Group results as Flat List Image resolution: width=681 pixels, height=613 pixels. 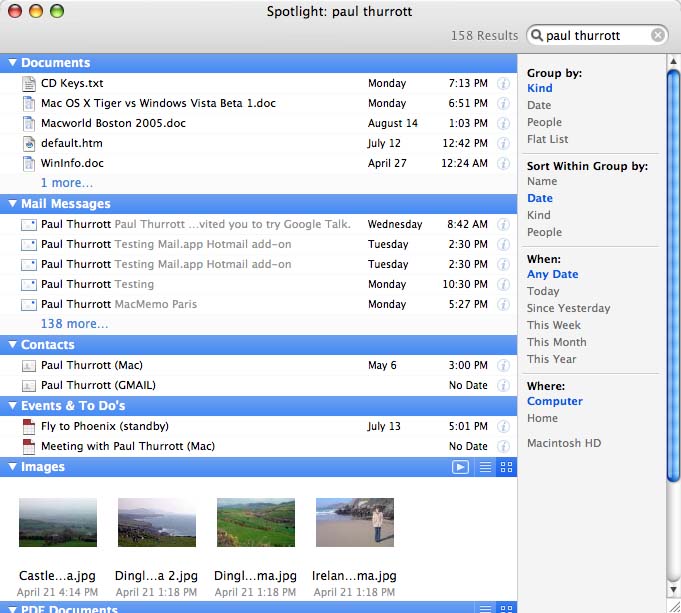[547, 139]
